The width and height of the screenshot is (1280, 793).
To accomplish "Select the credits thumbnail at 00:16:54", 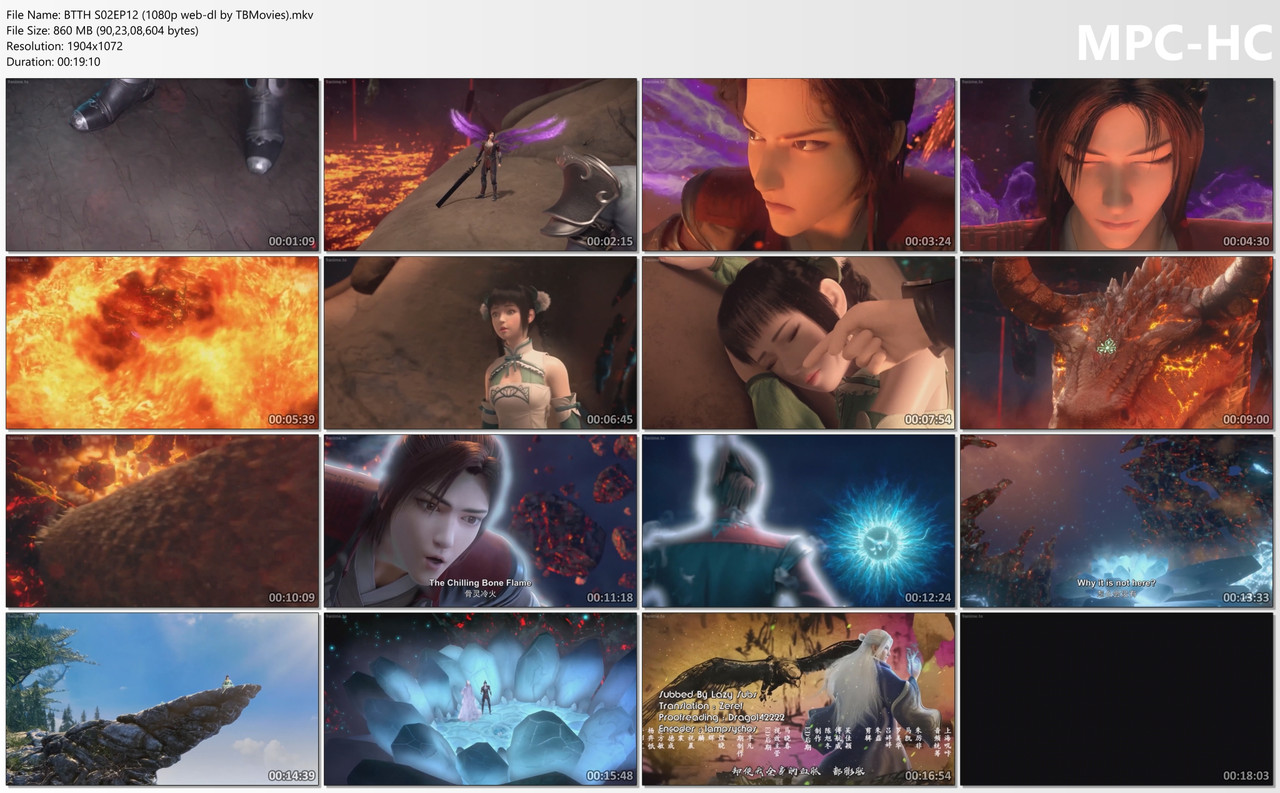I will [798, 699].
